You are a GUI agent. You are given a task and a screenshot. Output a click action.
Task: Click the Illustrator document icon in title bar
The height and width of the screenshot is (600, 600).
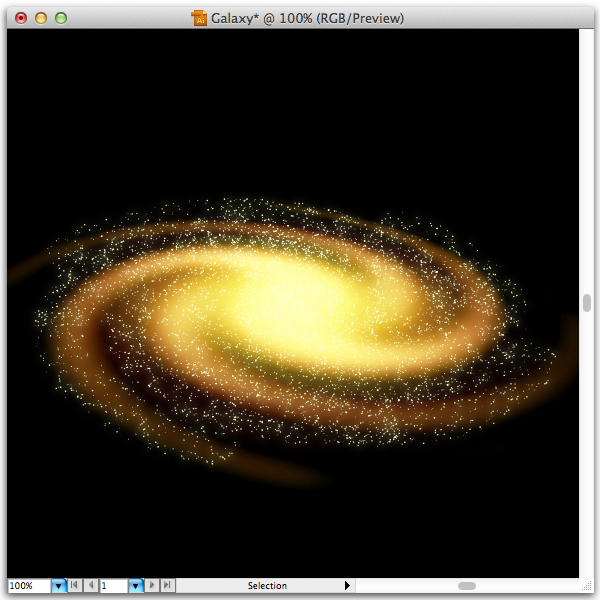pyautogui.click(x=199, y=18)
